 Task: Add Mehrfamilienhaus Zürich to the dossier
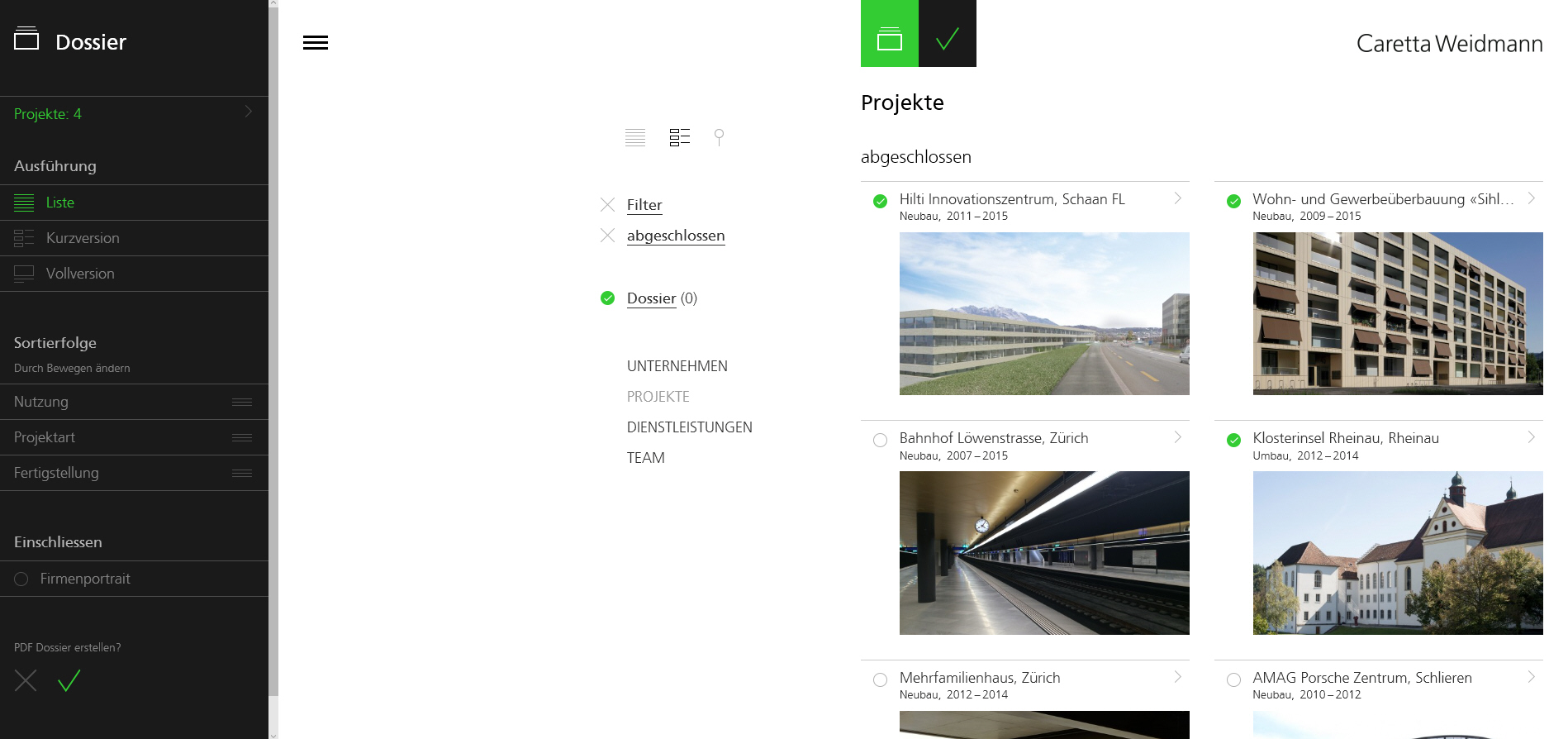tap(880, 679)
